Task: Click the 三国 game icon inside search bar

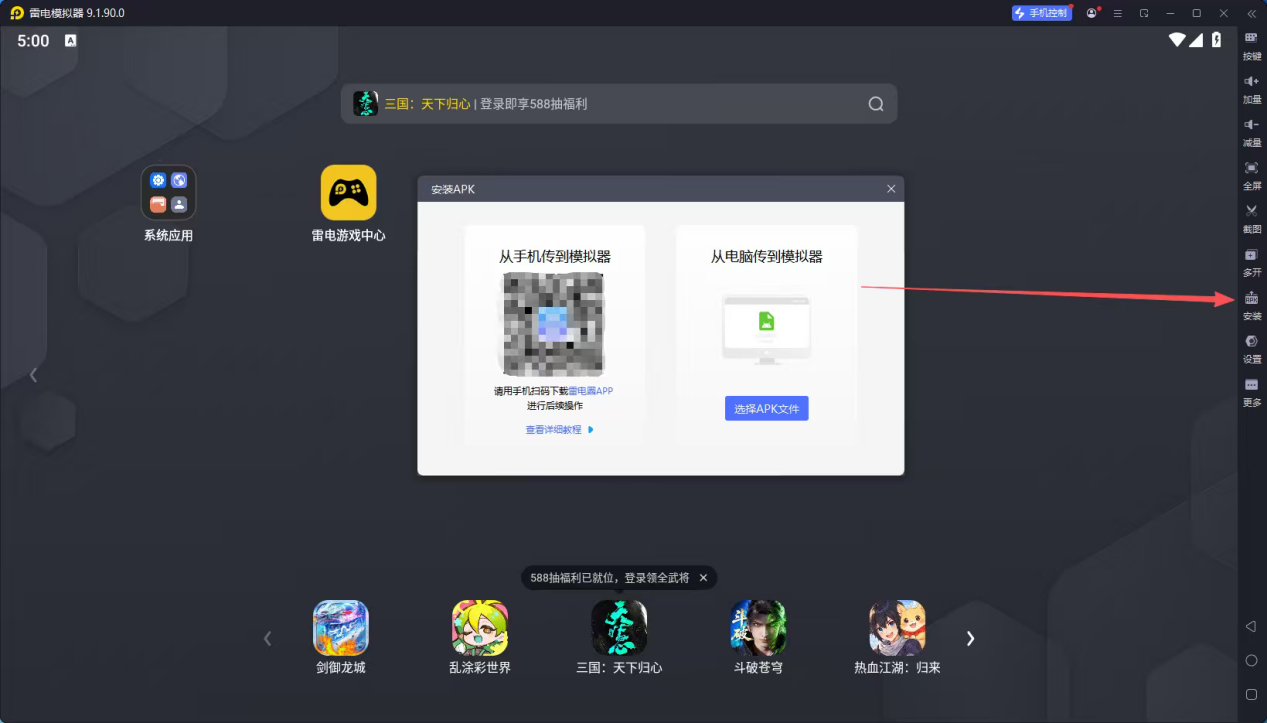Action: (365, 104)
